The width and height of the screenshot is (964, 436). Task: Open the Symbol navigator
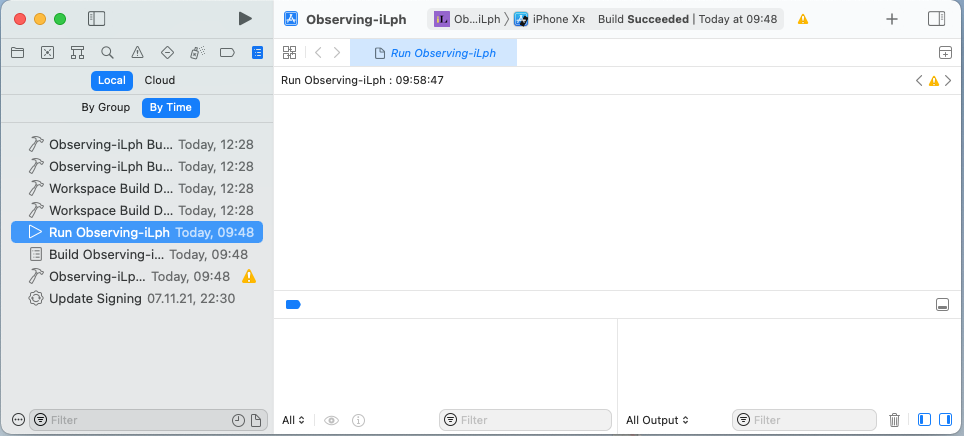[x=77, y=53]
